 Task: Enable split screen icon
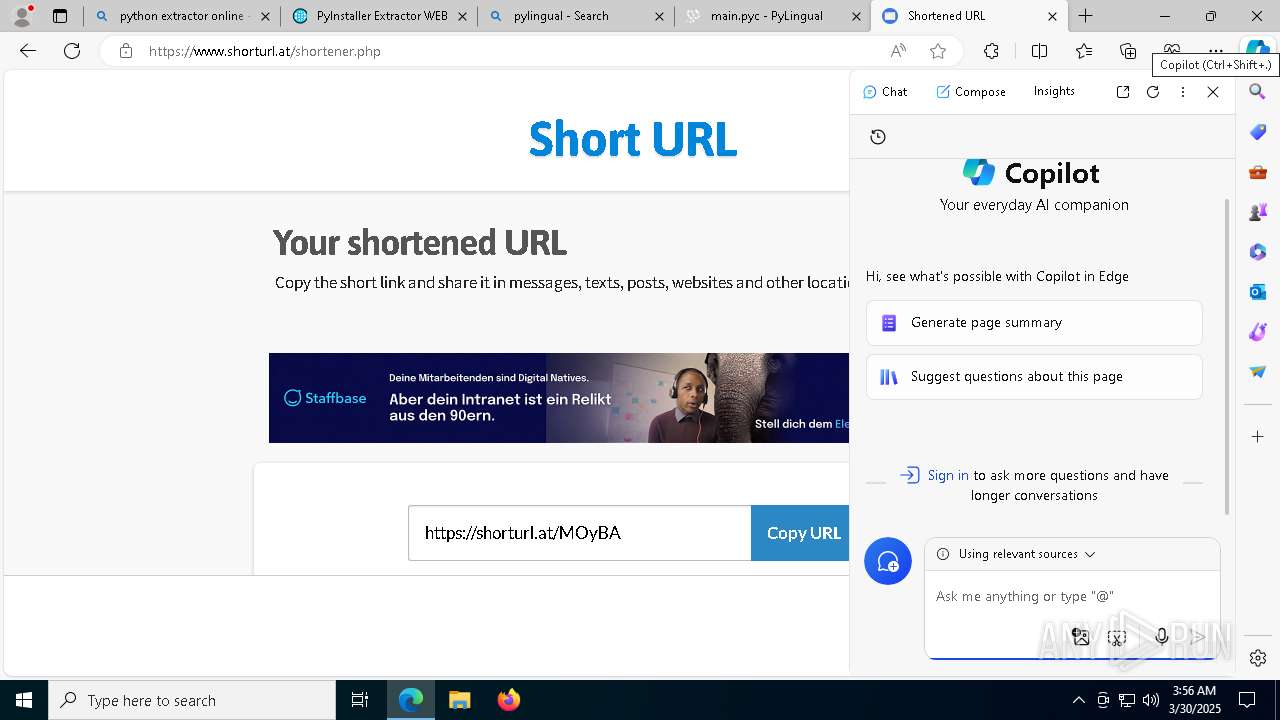[x=1039, y=51]
